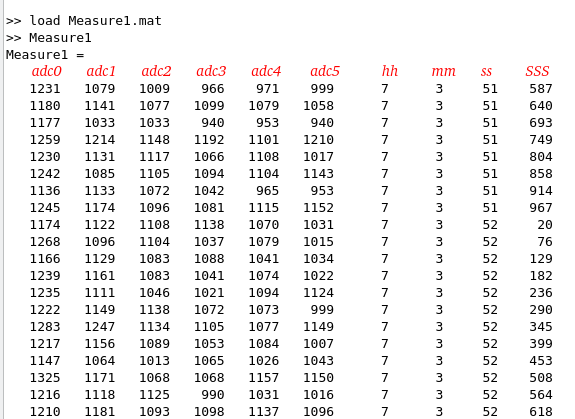Click the 'load Measure1.mat' command line
575x419 pixels.
pyautogui.click(x=84, y=21)
